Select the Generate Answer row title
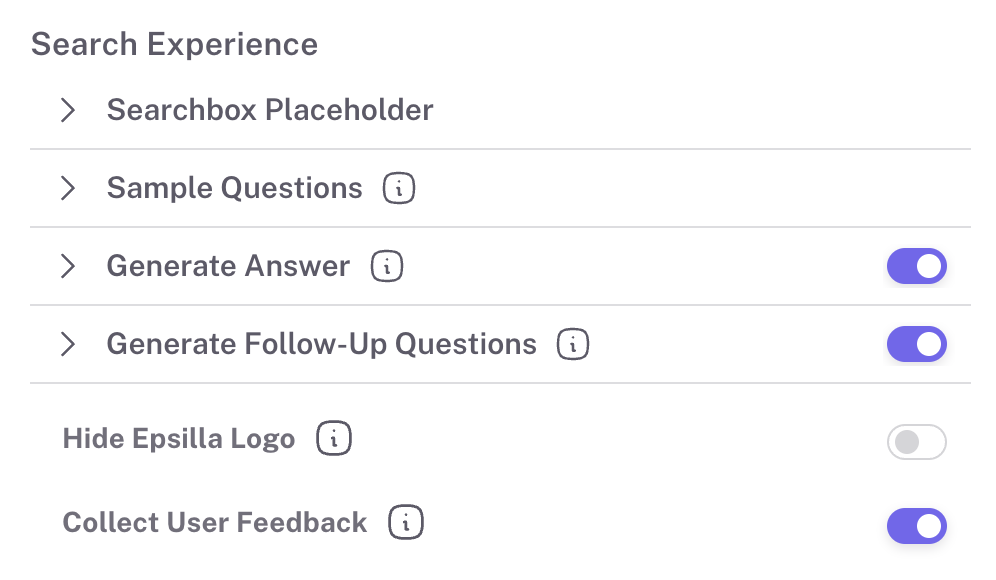 pos(228,266)
